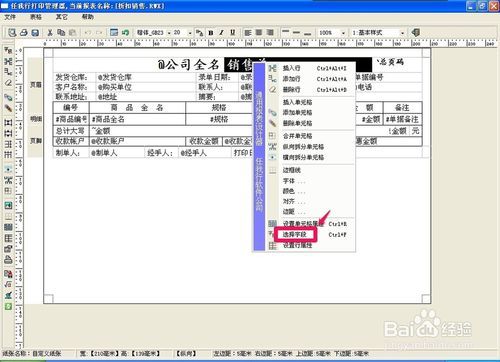Screen dimensions: 500x362
Task: Click the align center icon
Action: [259, 33]
